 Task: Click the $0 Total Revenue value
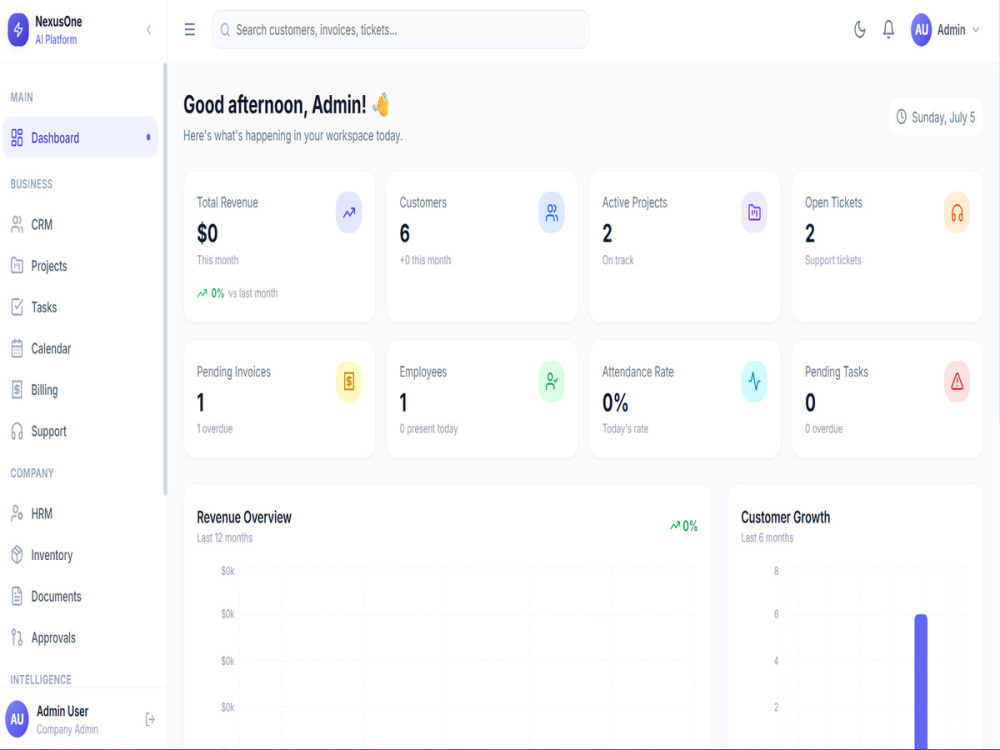pos(207,234)
